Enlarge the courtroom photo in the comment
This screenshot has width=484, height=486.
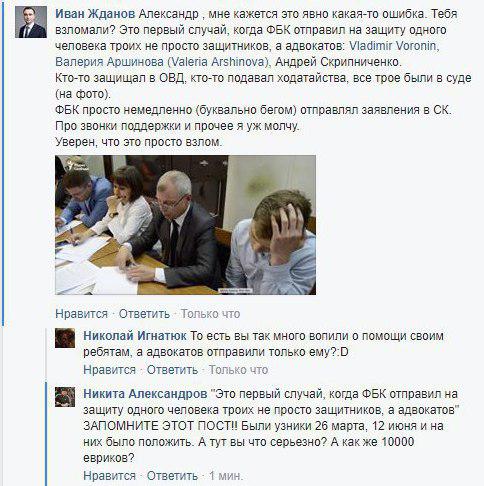coord(185,225)
